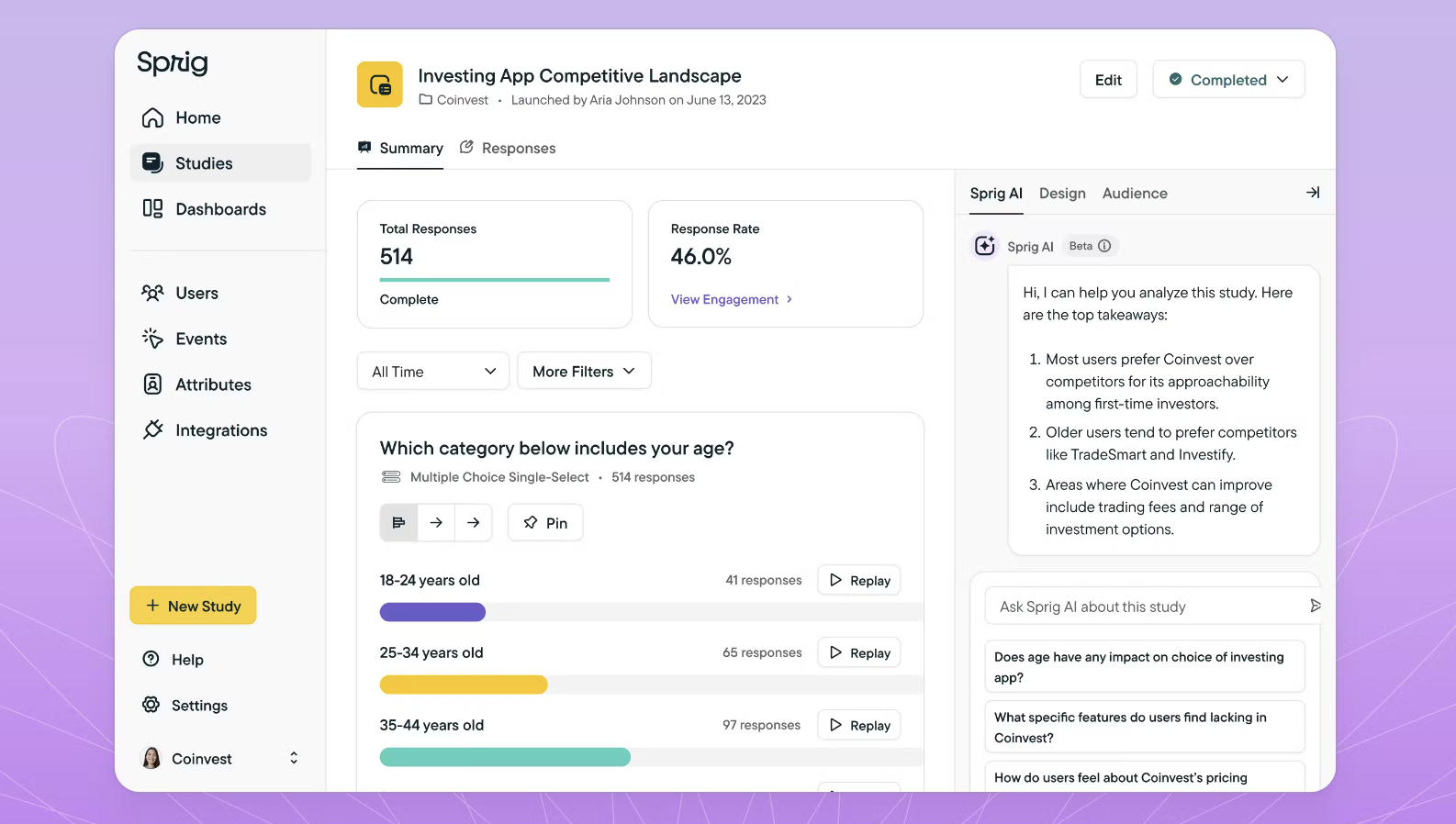
Task: Click the Coinvest account avatar
Action: pos(151,758)
